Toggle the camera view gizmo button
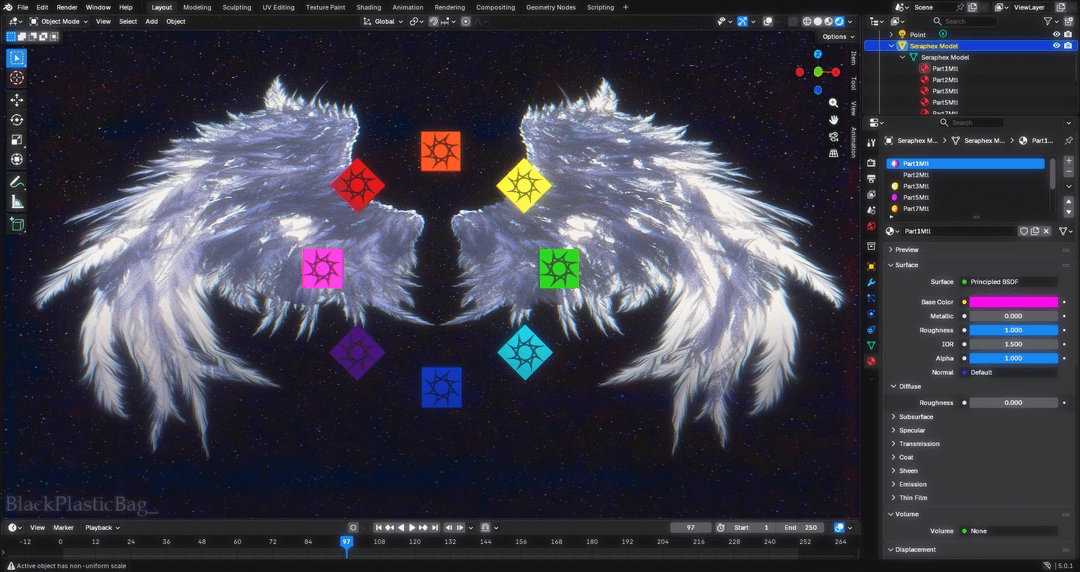The height and width of the screenshot is (572, 1080). [x=834, y=136]
